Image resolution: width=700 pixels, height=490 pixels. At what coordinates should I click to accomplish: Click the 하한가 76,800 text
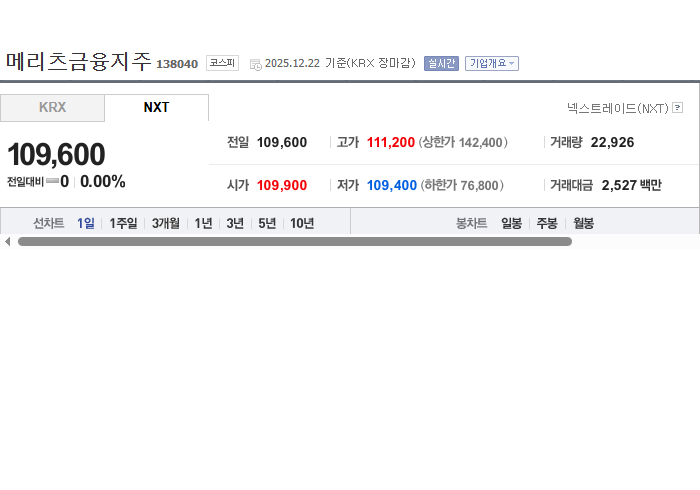tap(462, 185)
